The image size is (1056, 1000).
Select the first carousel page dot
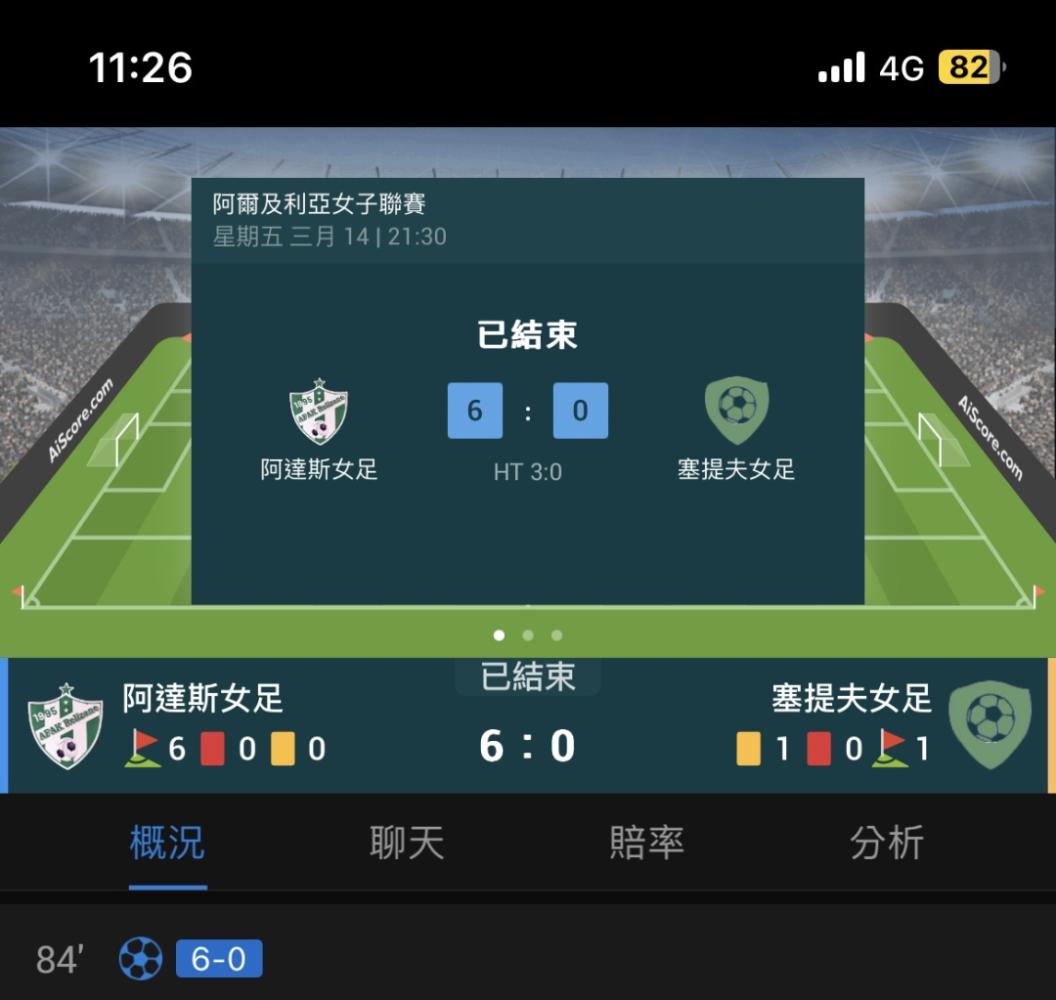pyautogui.click(x=499, y=635)
